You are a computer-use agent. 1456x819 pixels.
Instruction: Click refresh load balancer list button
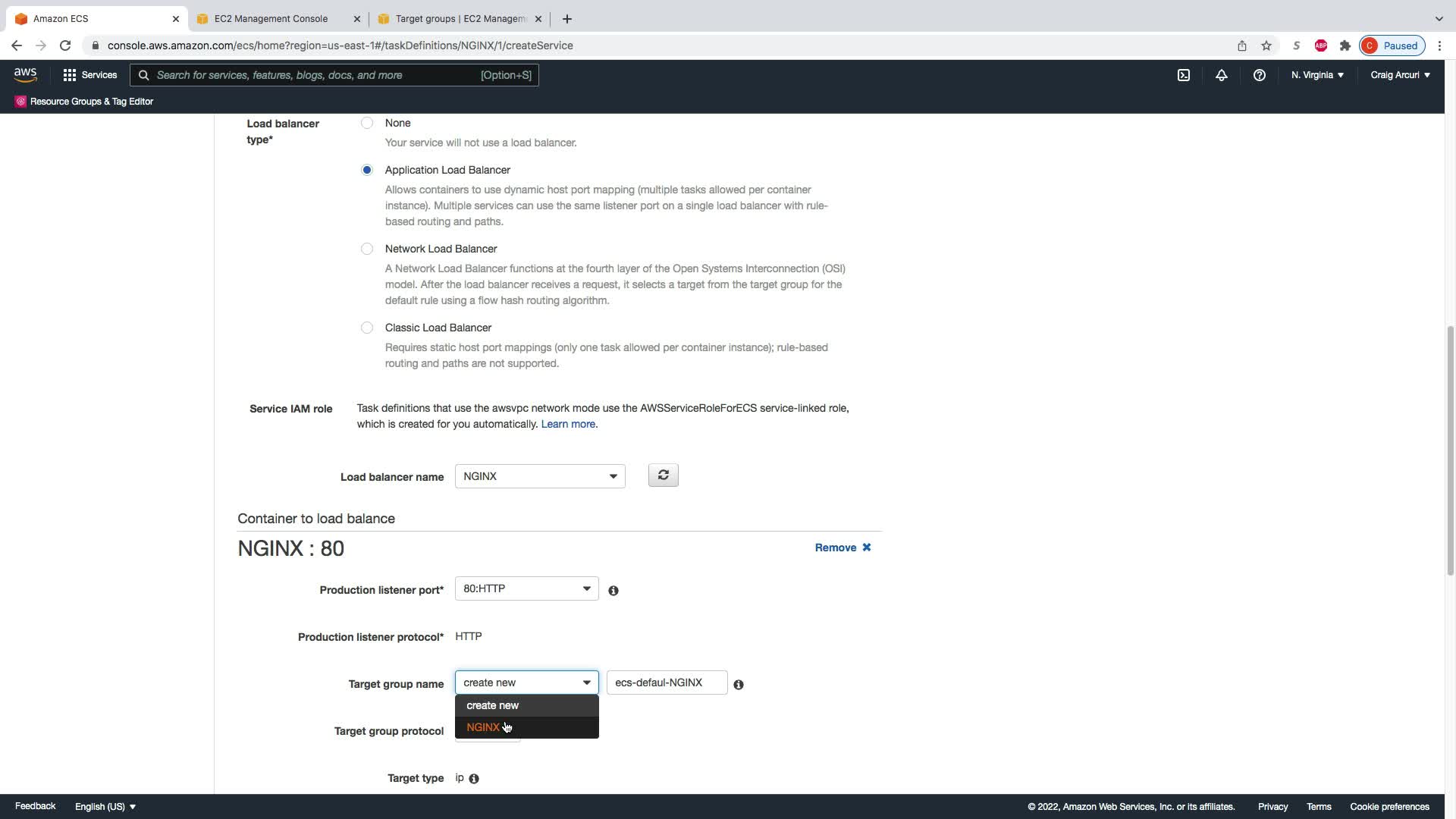coord(663,475)
